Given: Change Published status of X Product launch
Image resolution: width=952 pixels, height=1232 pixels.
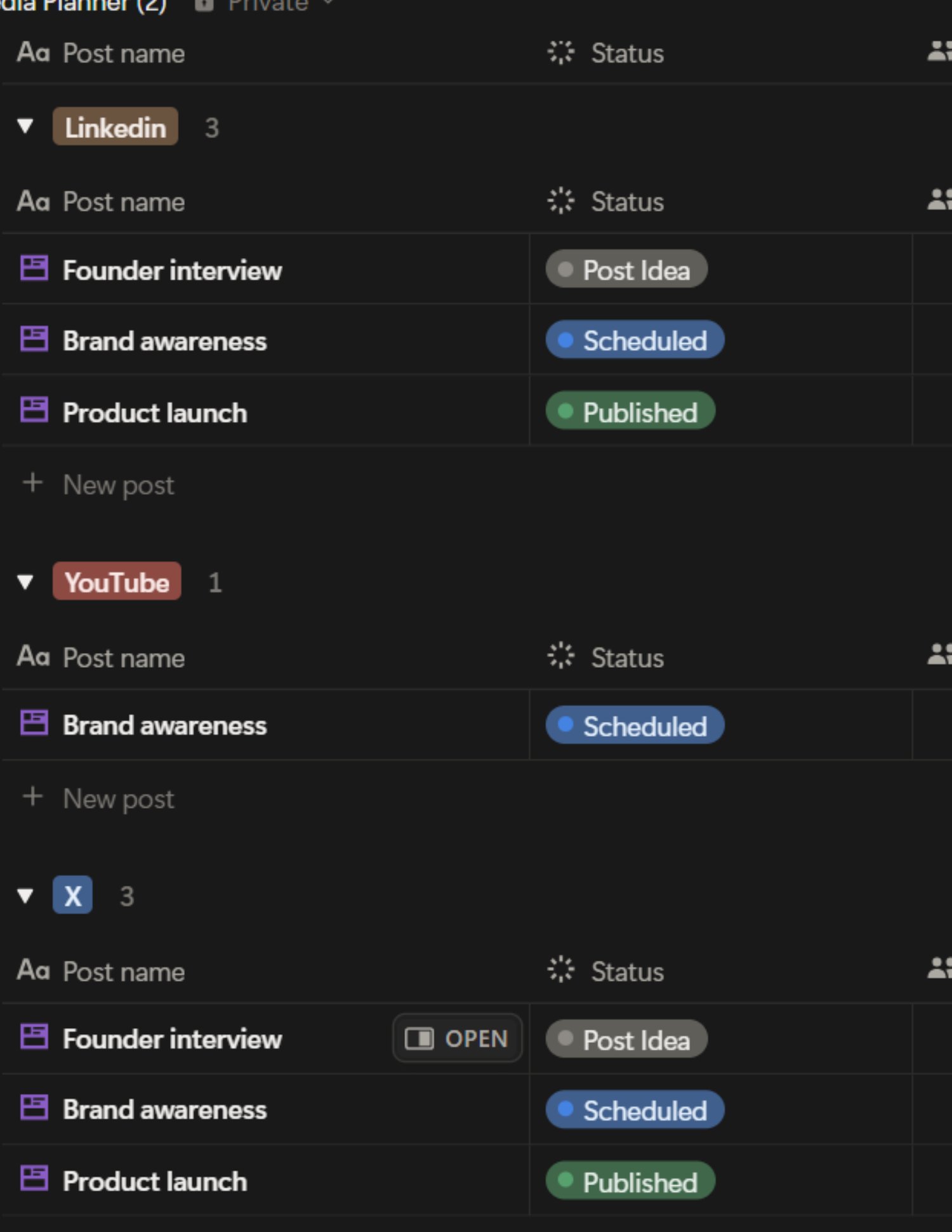Looking at the screenshot, I should click(x=630, y=1181).
